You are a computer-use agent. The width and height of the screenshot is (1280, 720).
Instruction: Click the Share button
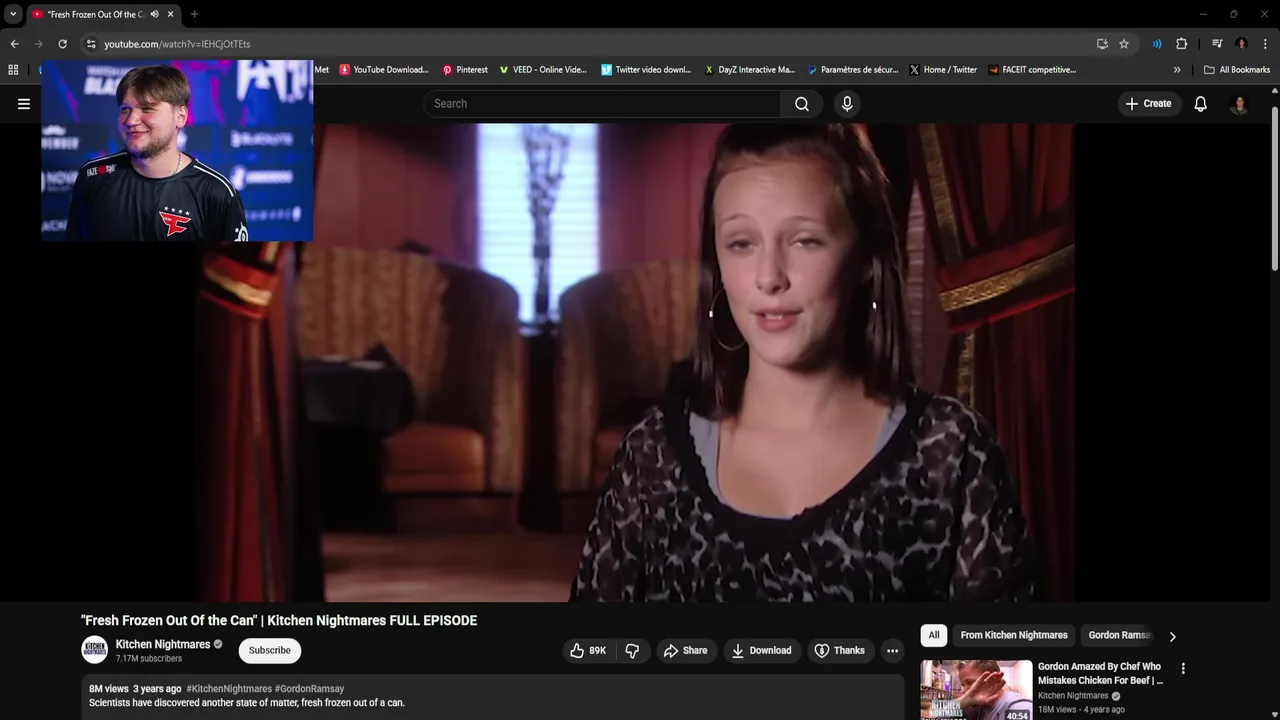coord(685,651)
